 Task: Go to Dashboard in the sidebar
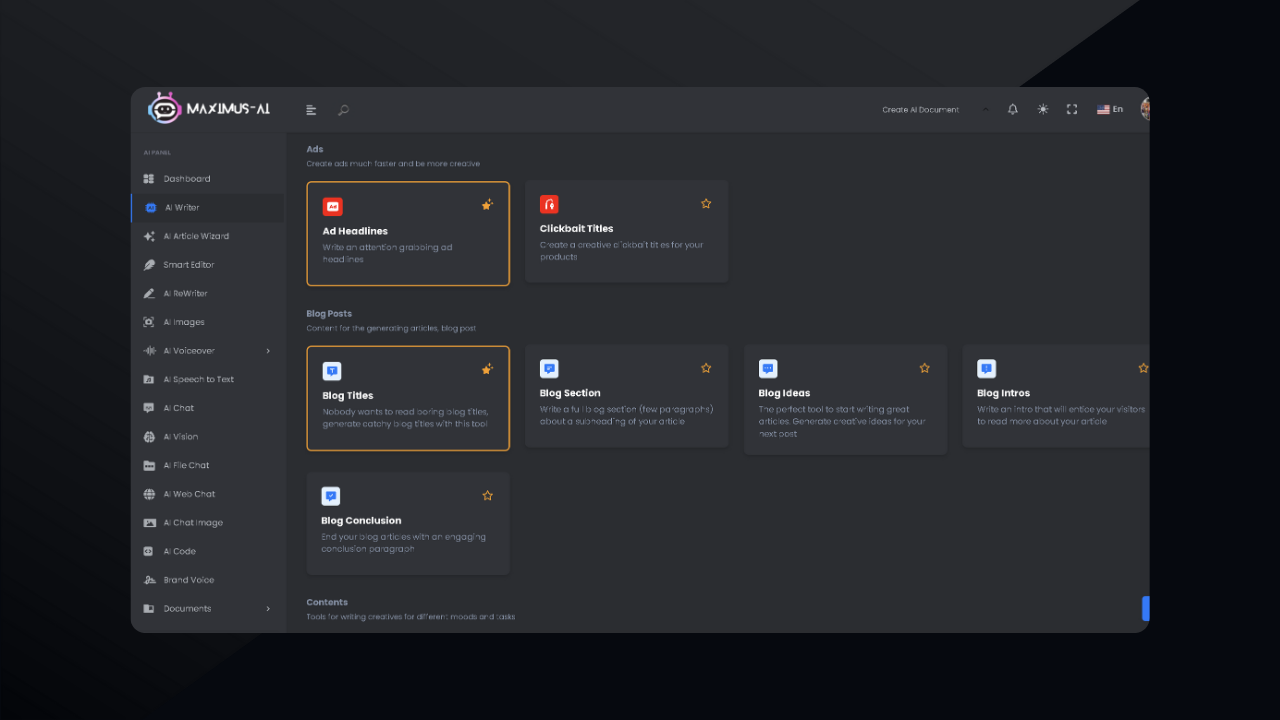187,179
